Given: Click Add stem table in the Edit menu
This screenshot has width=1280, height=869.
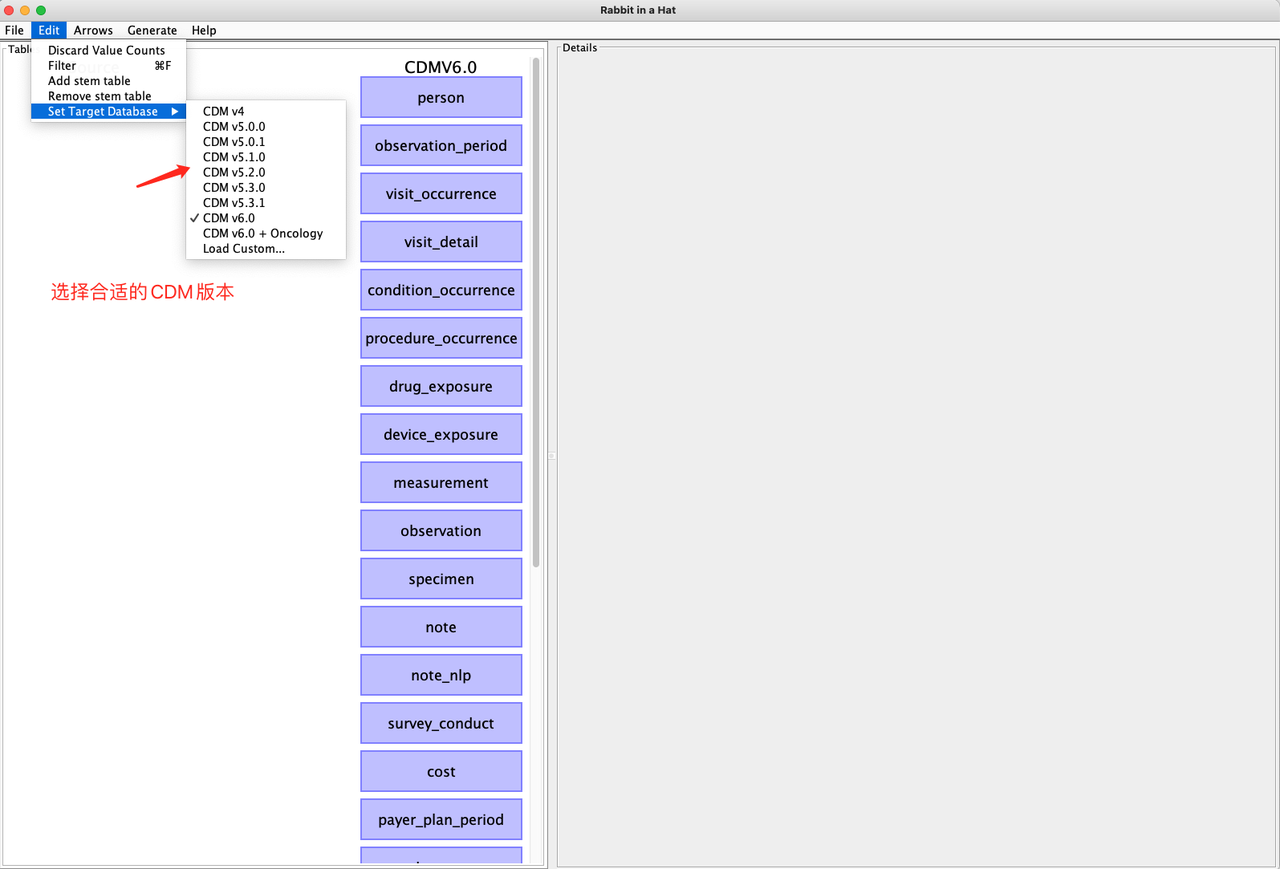Looking at the screenshot, I should (88, 80).
